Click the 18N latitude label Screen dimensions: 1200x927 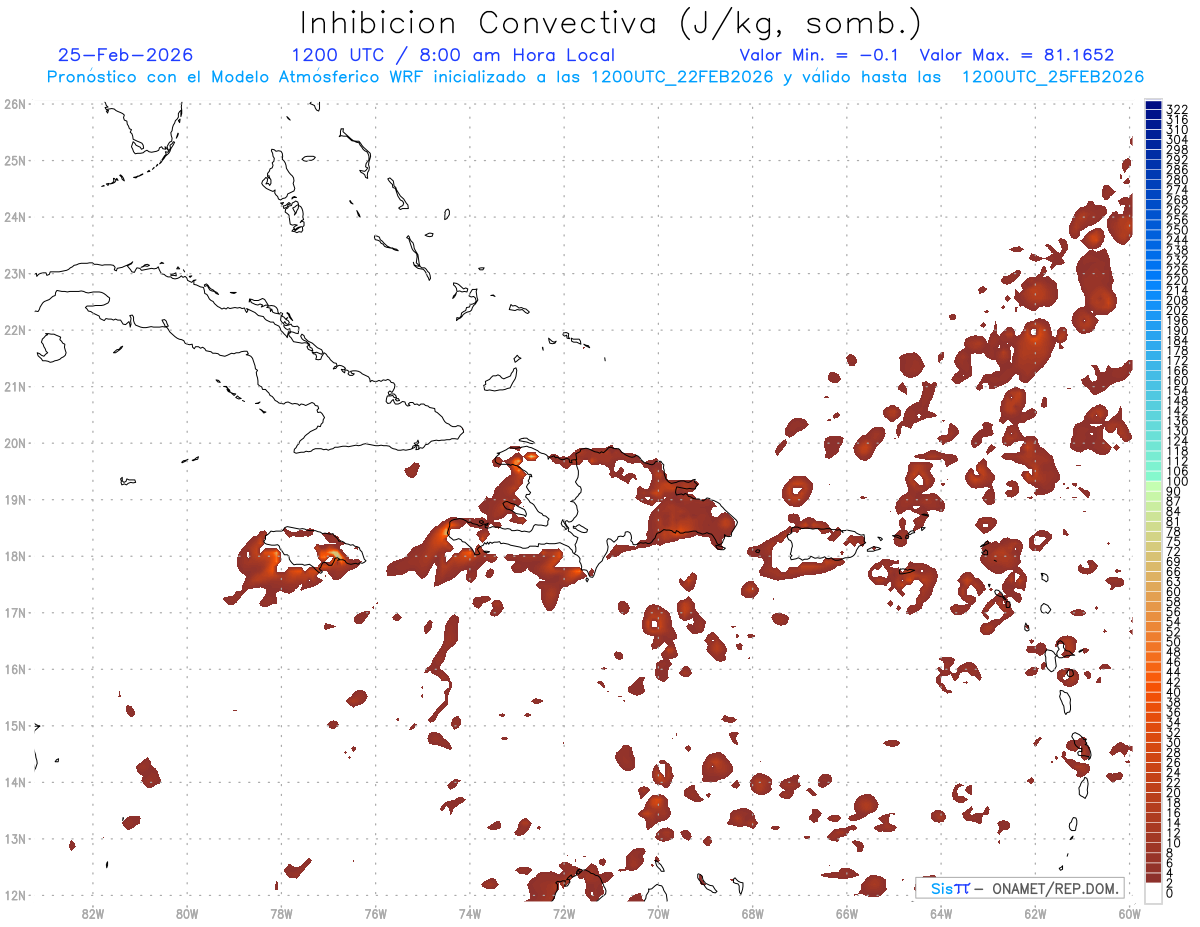14,556
